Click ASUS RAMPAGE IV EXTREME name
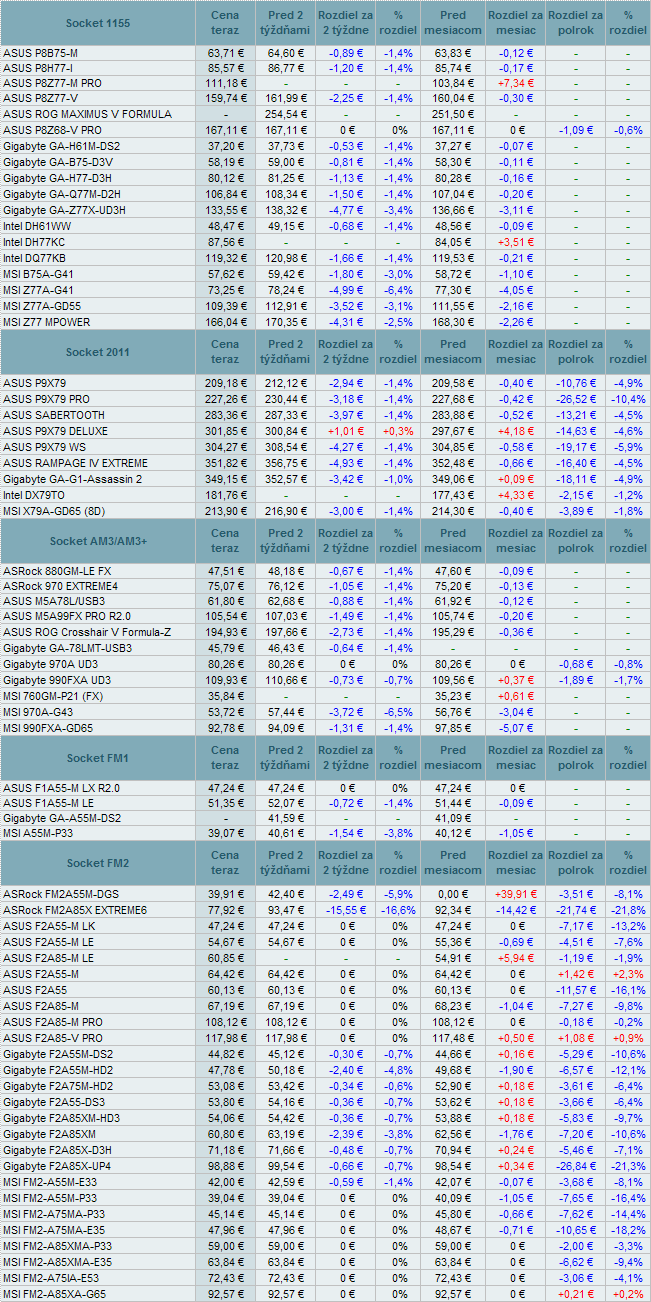 [x=75, y=463]
